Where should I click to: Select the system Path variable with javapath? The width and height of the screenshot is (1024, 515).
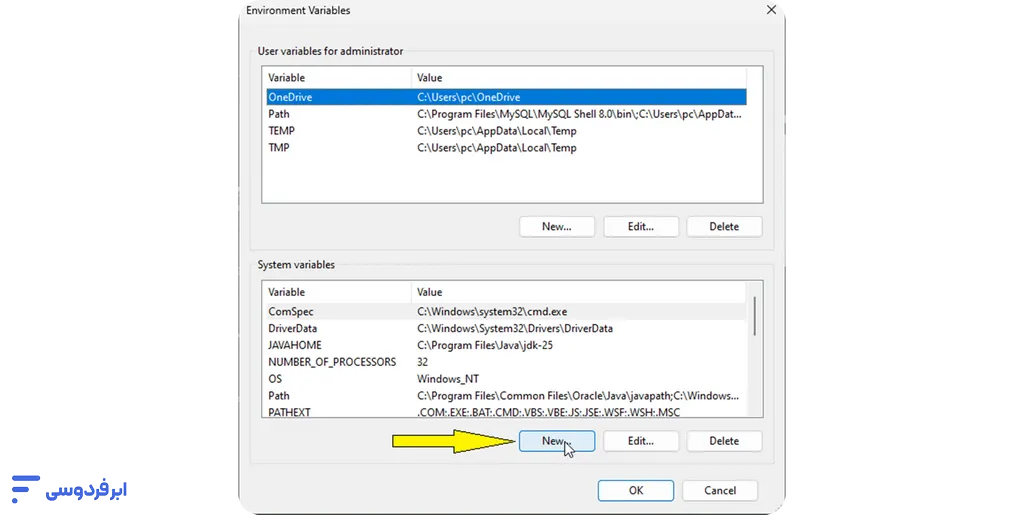tap(506, 396)
